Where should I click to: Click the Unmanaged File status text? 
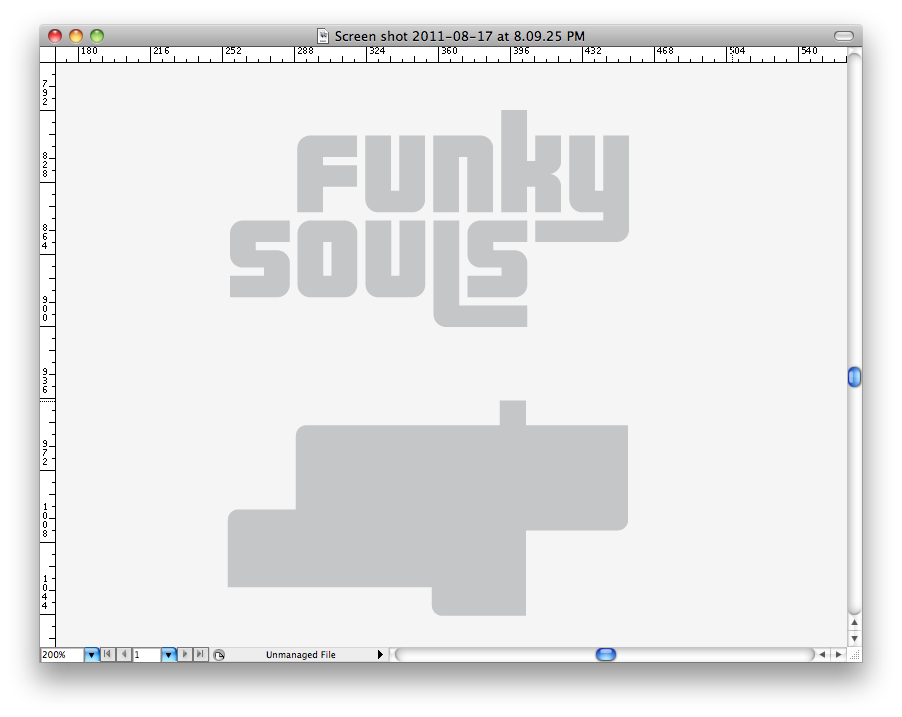300,655
